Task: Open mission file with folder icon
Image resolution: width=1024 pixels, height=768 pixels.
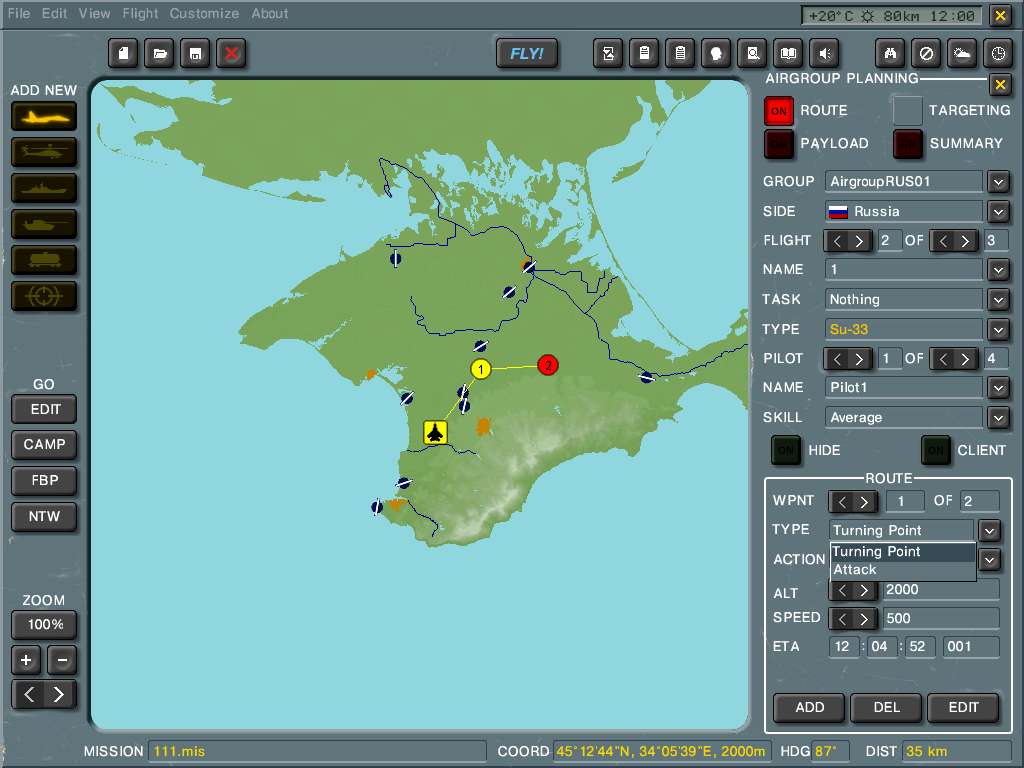Action: [x=159, y=53]
